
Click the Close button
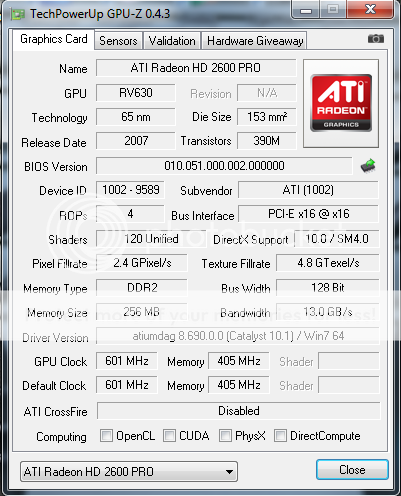coord(352,470)
